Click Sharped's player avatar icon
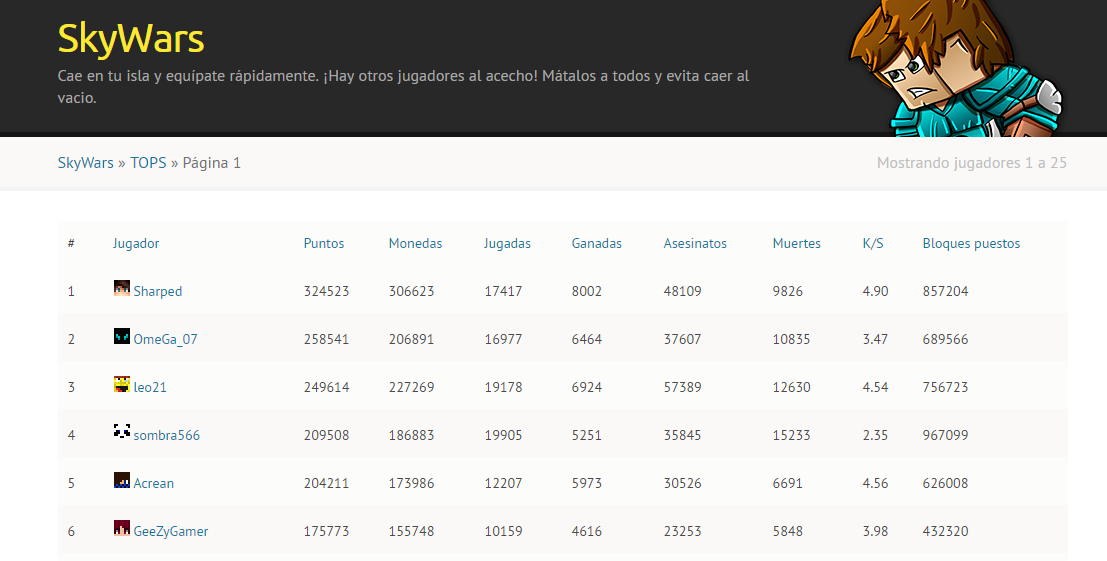The image size is (1107, 561). click(122, 289)
